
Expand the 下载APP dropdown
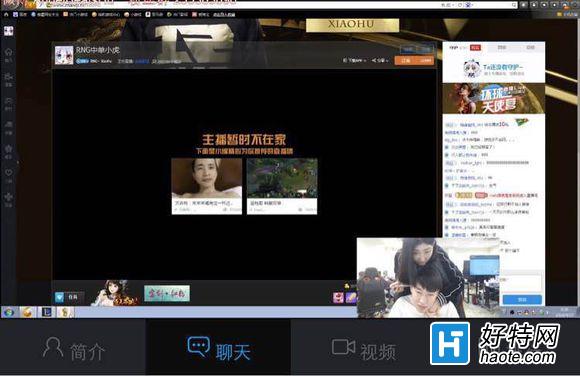pyautogui.click(x=354, y=60)
